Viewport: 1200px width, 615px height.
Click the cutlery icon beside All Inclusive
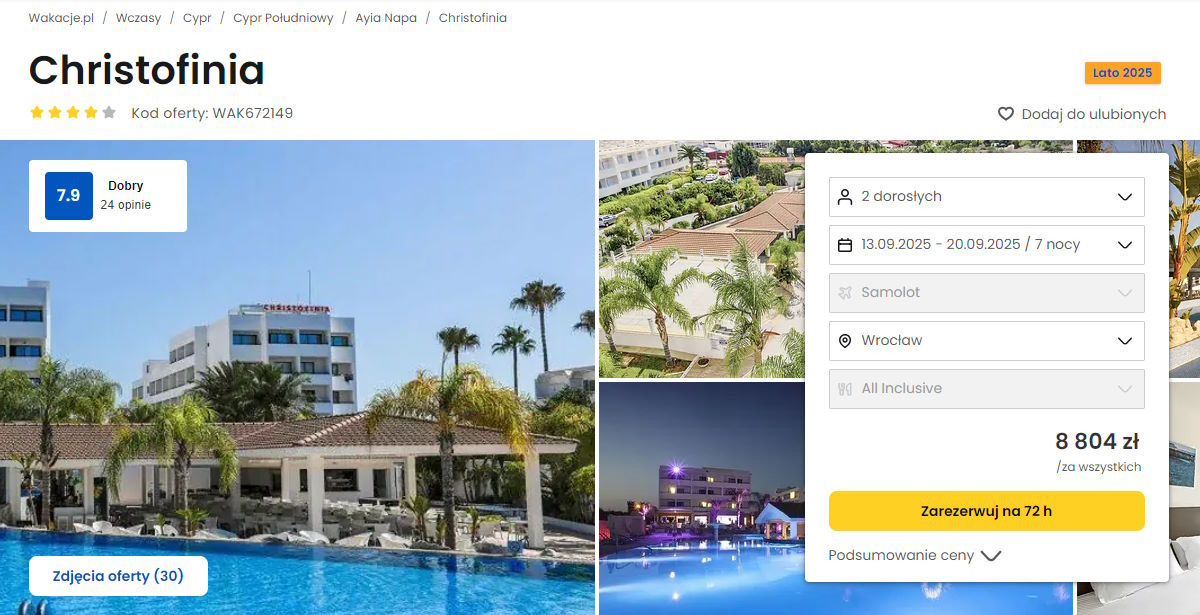click(x=845, y=389)
